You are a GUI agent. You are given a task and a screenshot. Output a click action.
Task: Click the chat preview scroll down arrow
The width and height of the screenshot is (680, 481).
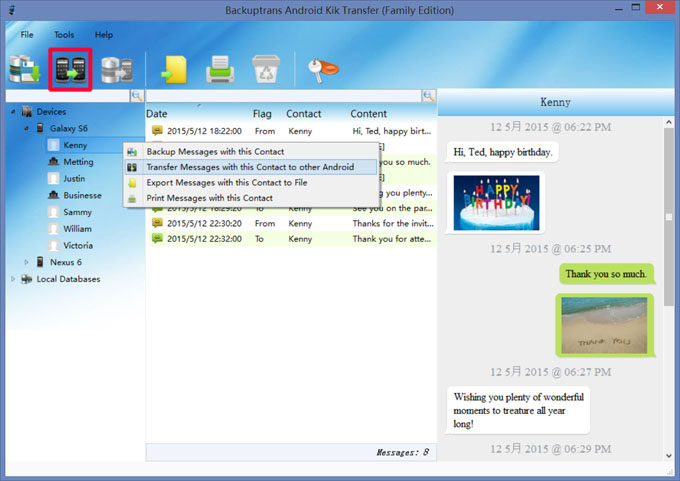(x=669, y=455)
